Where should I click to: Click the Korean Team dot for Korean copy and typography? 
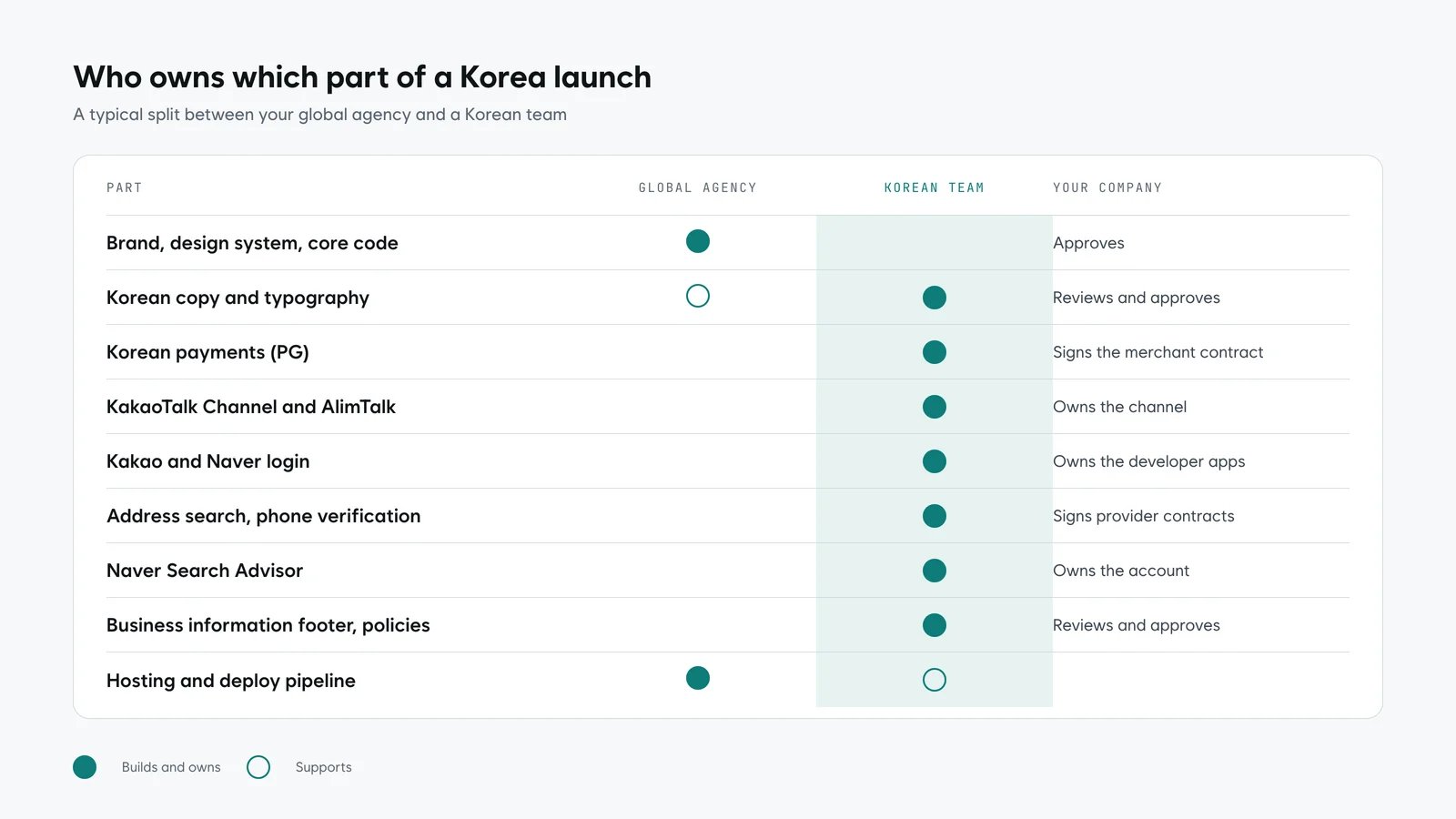click(x=935, y=298)
